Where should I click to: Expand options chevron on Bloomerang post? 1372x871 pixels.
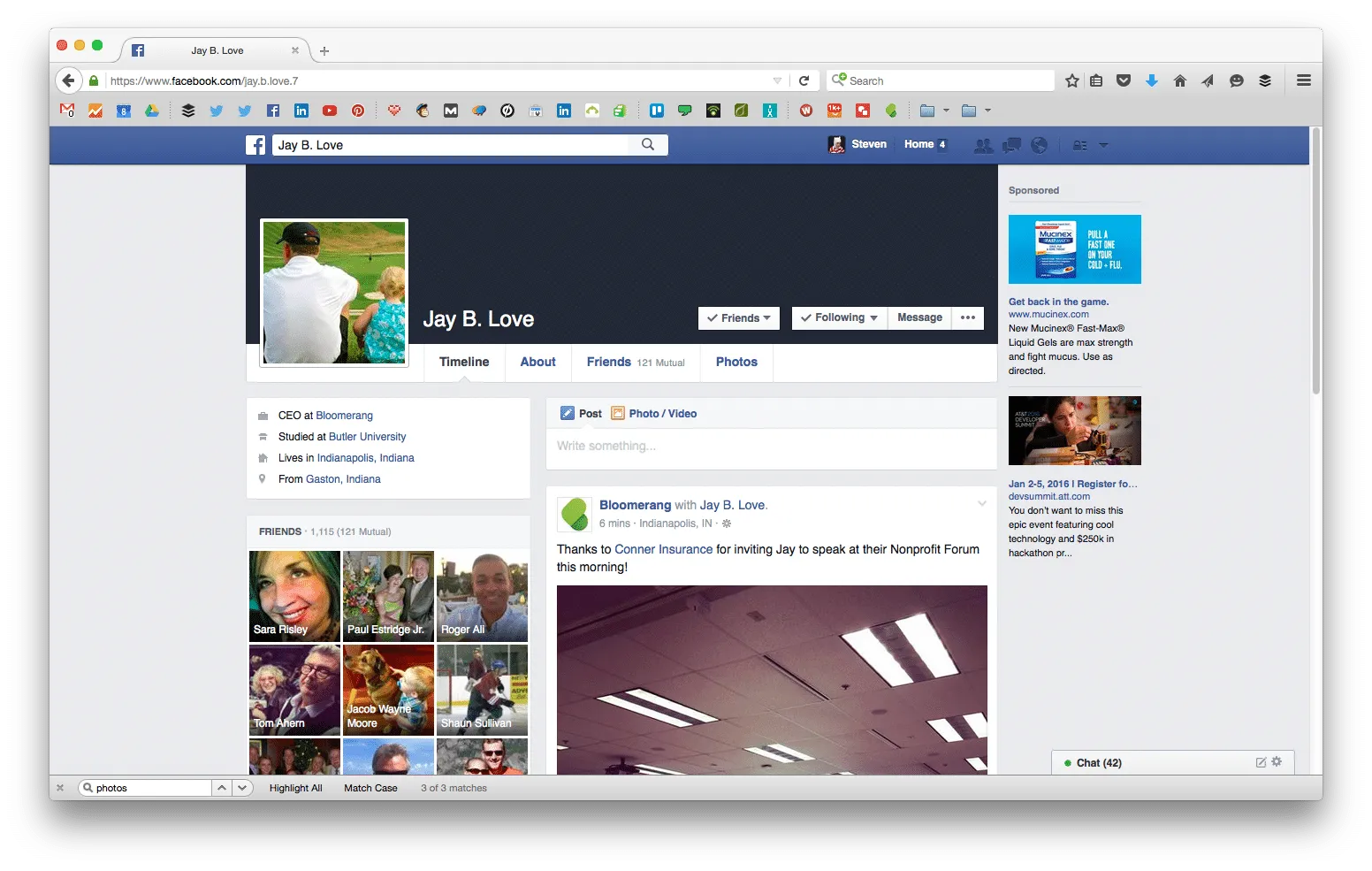(981, 504)
